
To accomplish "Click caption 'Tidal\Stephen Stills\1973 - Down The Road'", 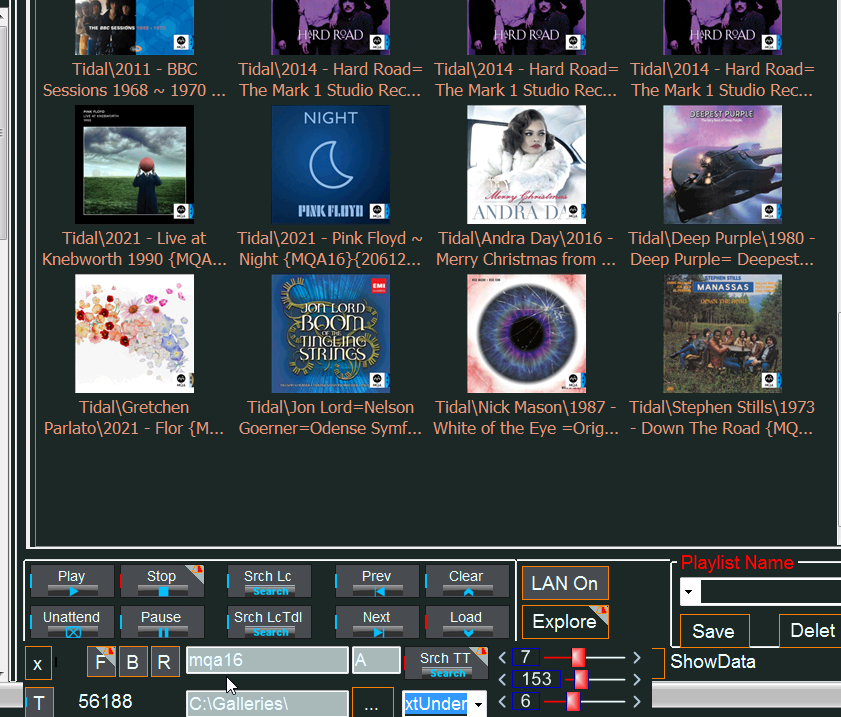I will coord(722,417).
